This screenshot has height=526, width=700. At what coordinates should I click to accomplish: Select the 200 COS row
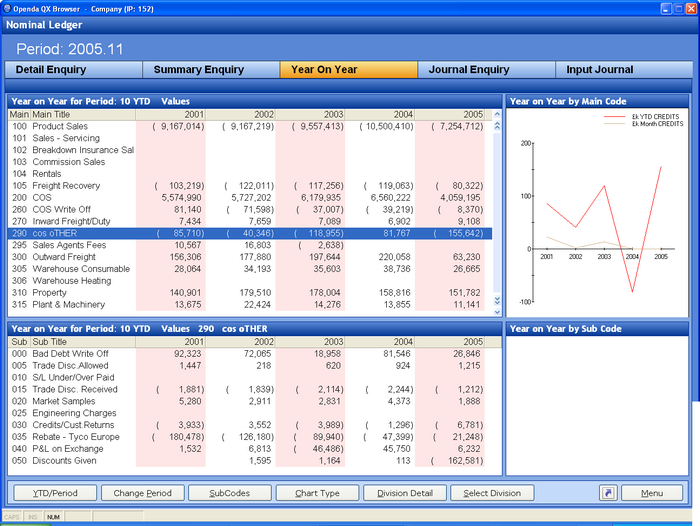tap(250, 197)
